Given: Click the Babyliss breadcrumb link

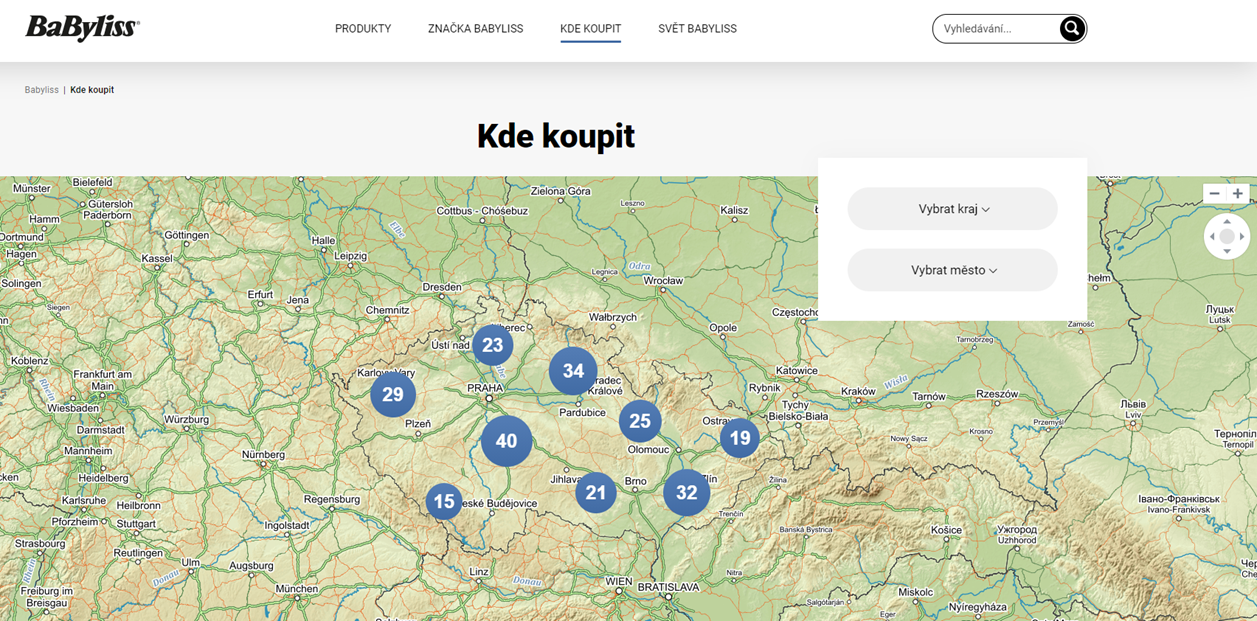Looking at the screenshot, I should coord(42,90).
